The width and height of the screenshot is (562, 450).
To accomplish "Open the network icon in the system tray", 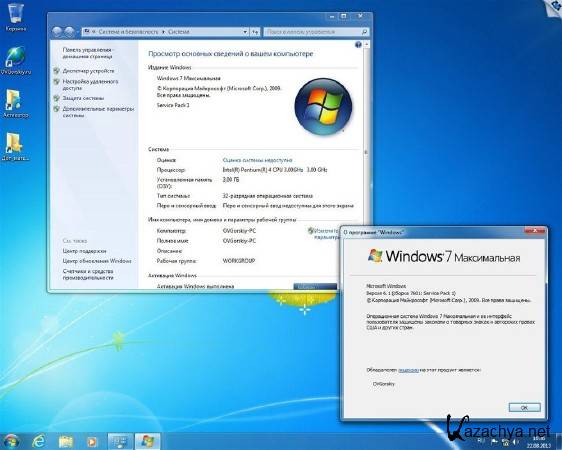I will pos(505,441).
